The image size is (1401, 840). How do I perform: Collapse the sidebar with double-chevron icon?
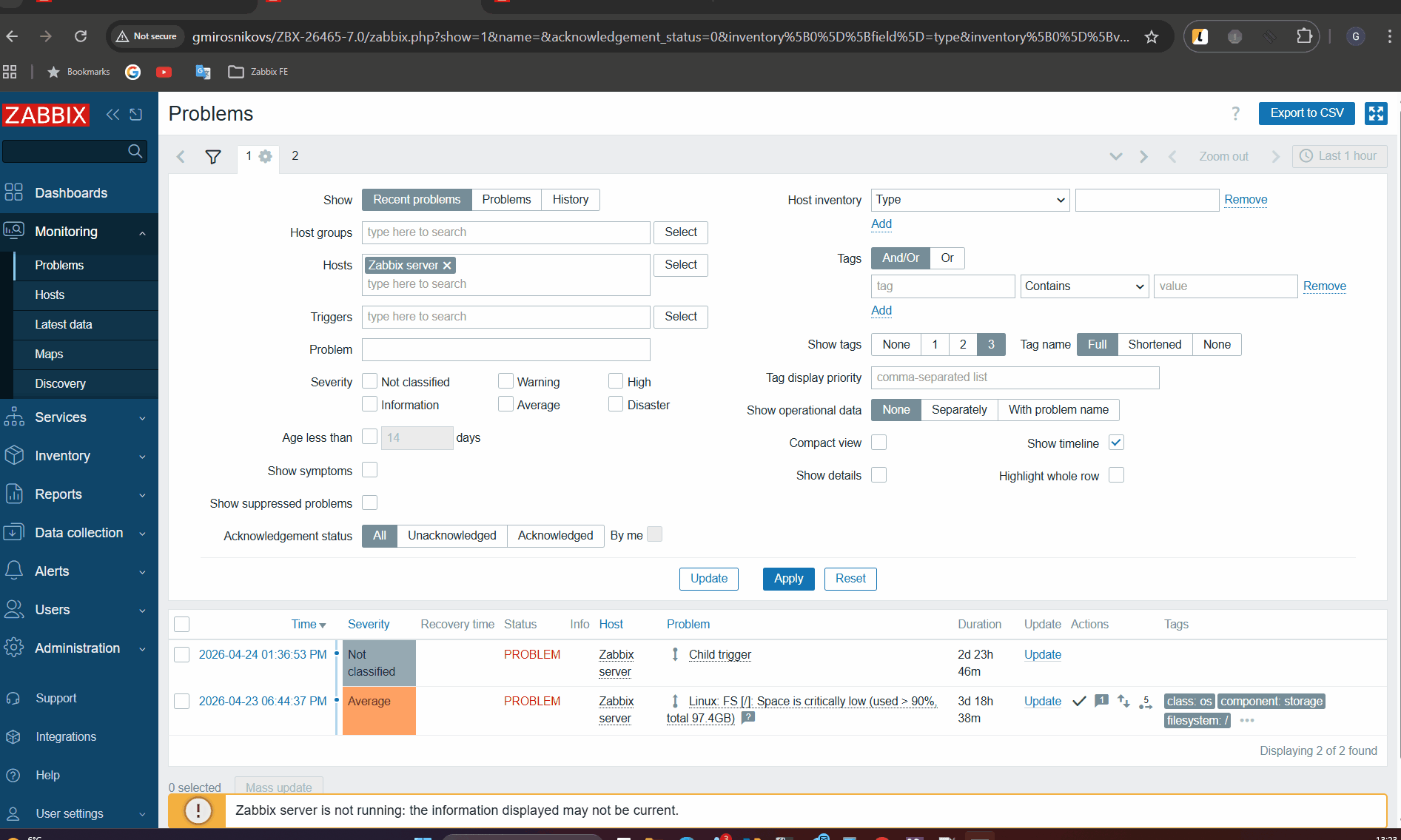(x=112, y=114)
